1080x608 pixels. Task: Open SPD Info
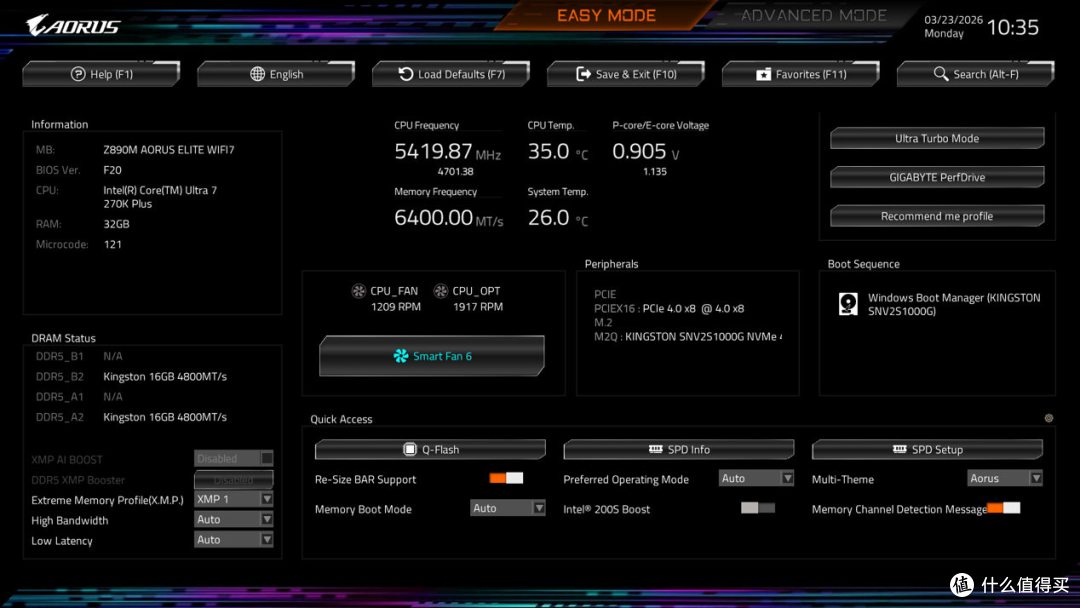point(678,450)
